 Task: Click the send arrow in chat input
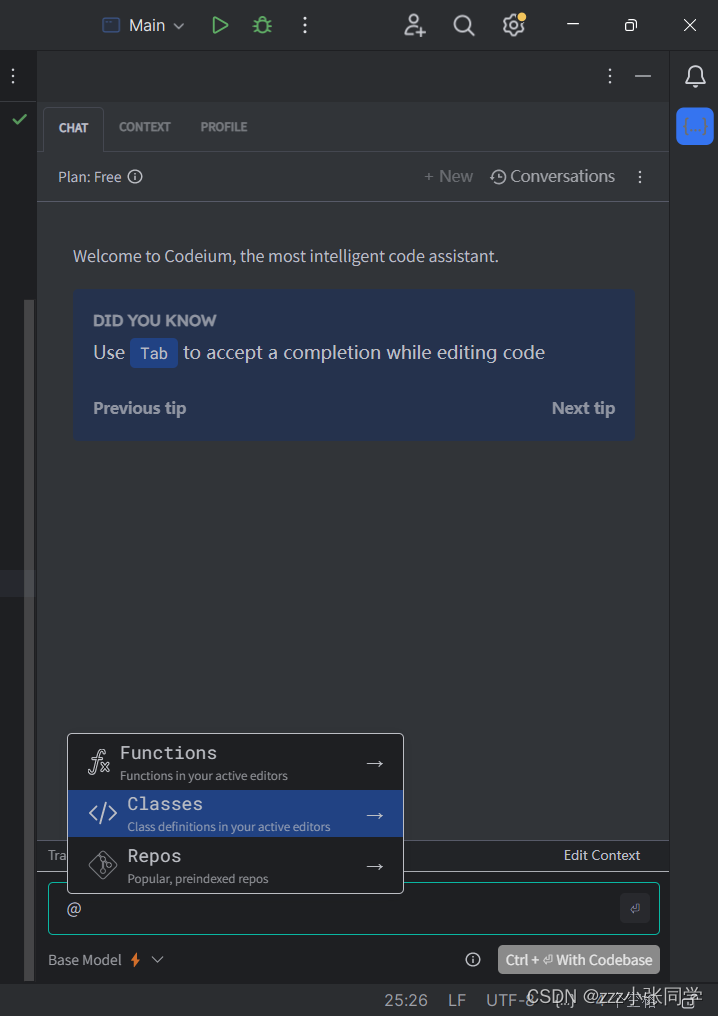point(635,908)
